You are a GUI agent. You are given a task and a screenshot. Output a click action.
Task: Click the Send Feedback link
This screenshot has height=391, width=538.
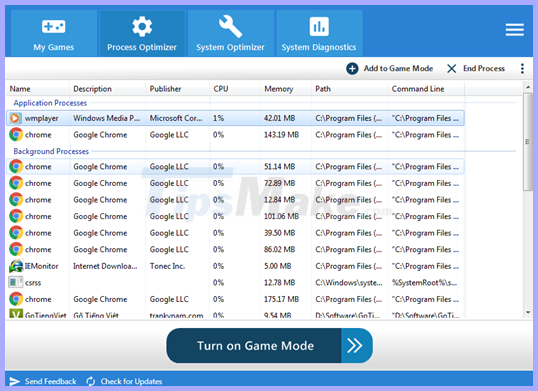point(50,381)
